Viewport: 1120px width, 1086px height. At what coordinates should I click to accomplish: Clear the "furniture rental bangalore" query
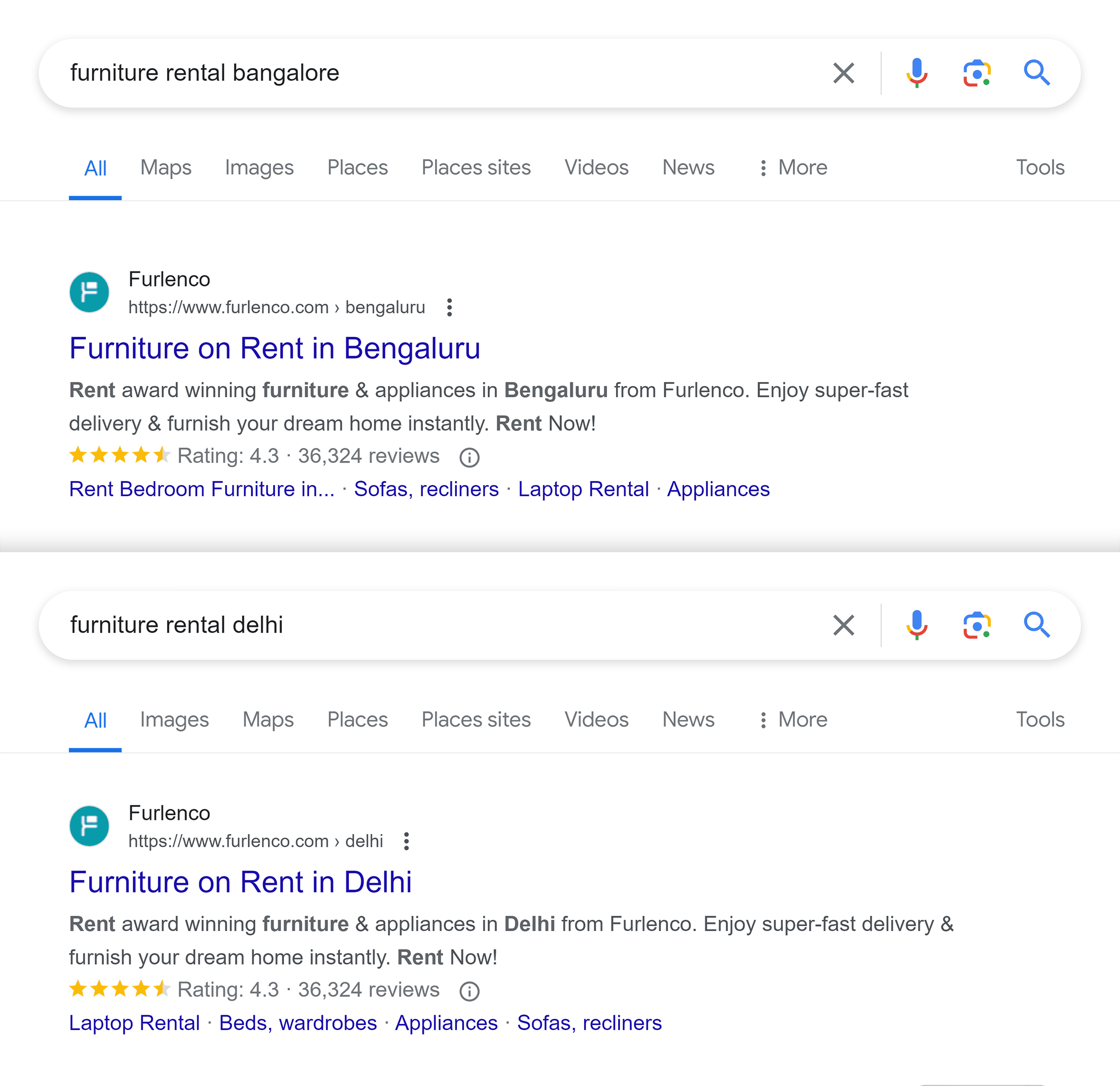[x=844, y=73]
